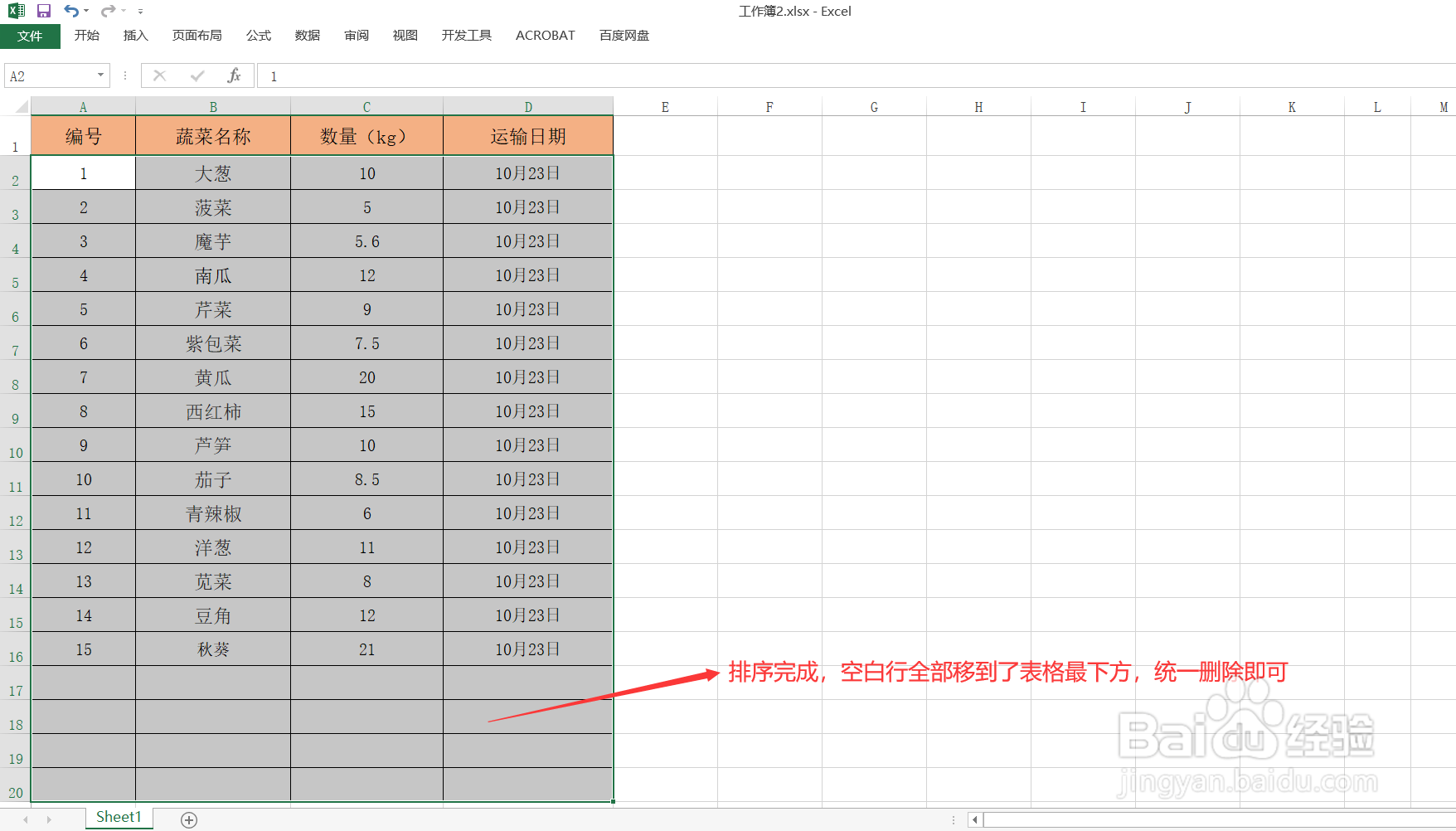Click the Sheet1 worksheet tab
The image size is (1456, 831).
point(119,818)
